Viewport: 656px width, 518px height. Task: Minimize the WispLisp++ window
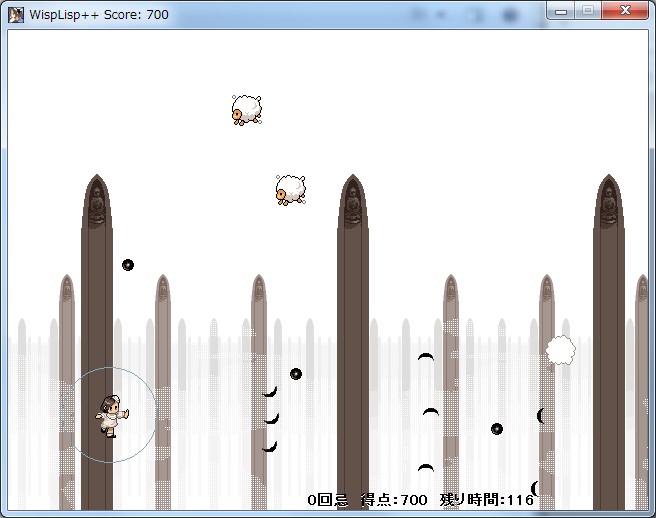point(562,11)
